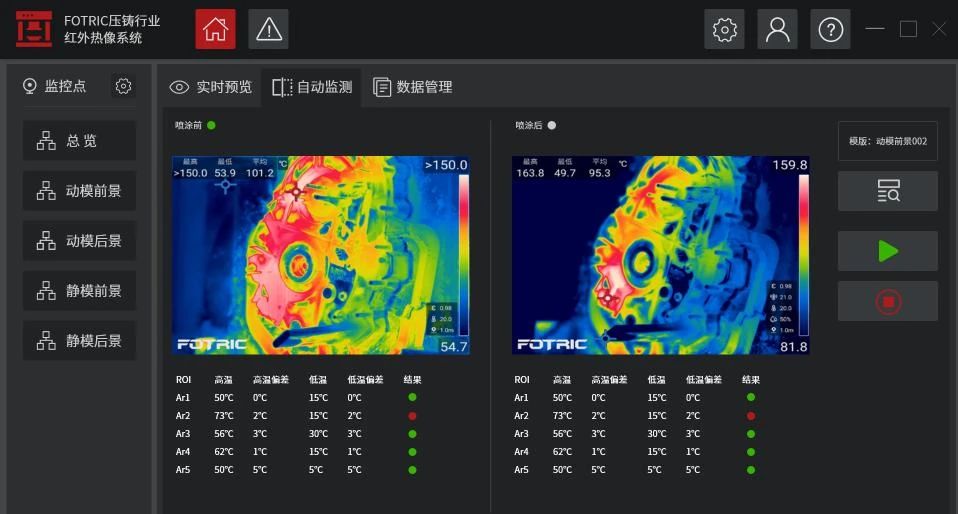
Task: Click the 总览 hierarchy icon
Action: coord(46,141)
